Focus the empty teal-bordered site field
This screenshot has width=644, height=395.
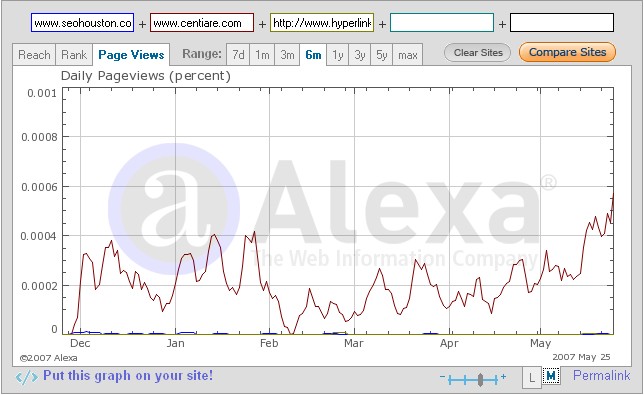point(442,23)
